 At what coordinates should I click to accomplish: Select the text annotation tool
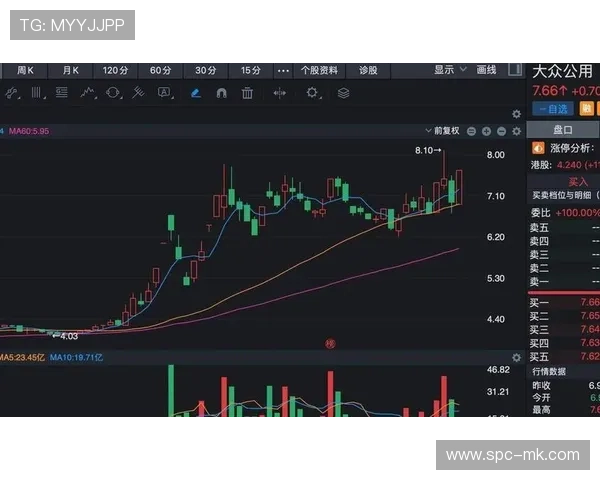(x=164, y=93)
